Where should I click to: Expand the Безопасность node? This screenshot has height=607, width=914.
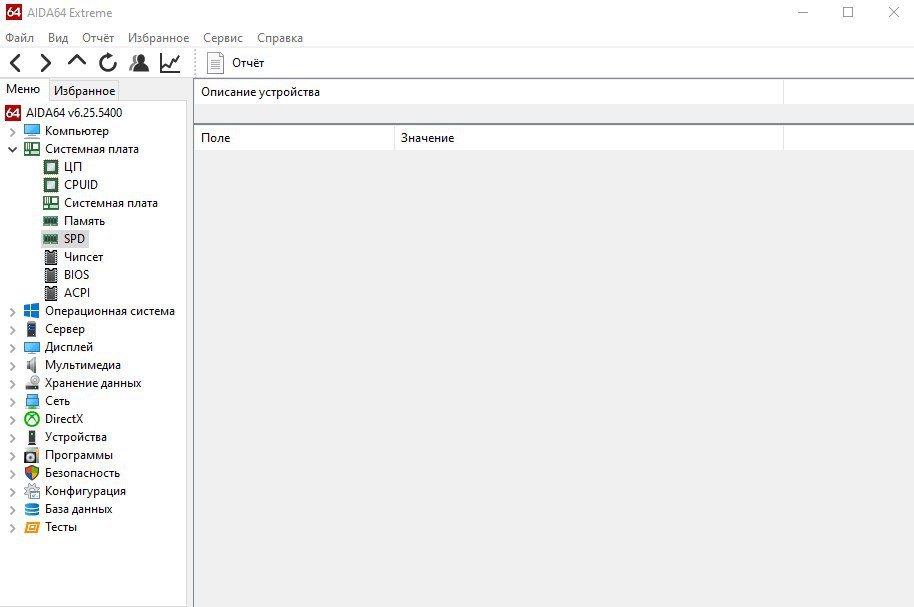pos(12,474)
